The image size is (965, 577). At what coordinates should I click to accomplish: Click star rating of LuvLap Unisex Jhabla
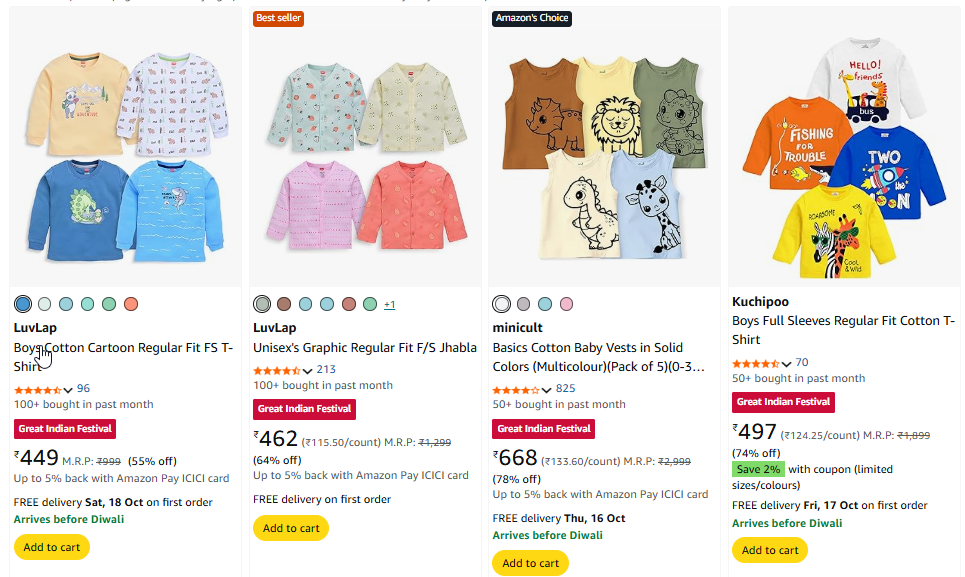277,370
